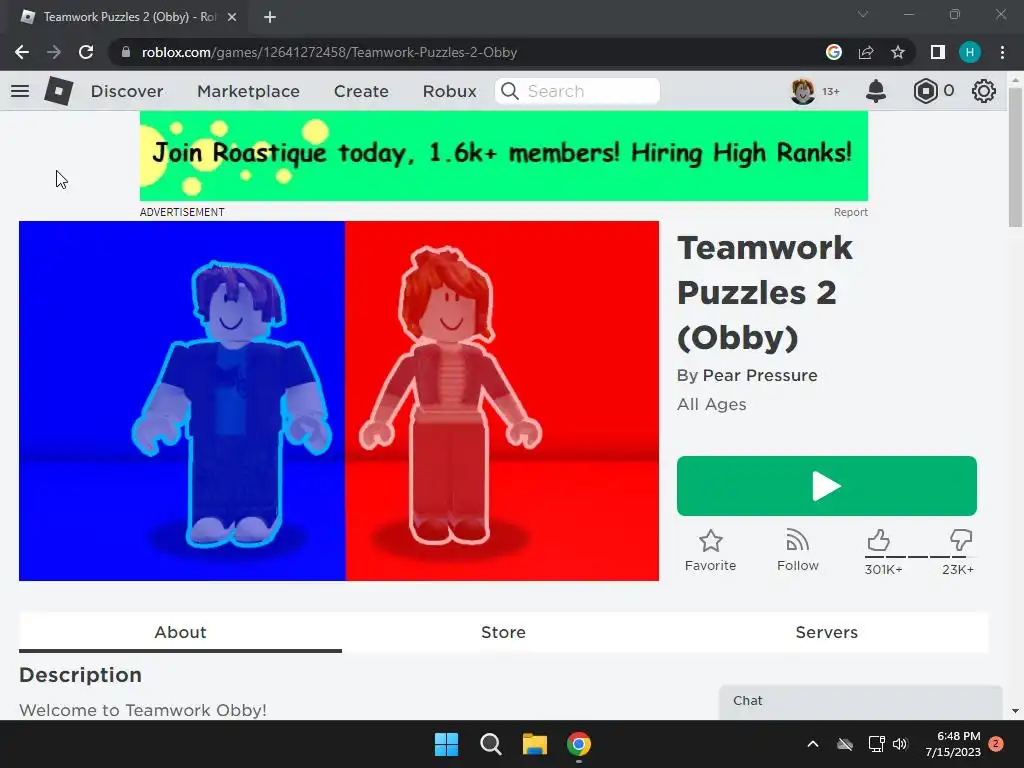This screenshot has width=1024, height=768.
Task: Click the scrollbar down arrow
Action: tap(1015, 711)
